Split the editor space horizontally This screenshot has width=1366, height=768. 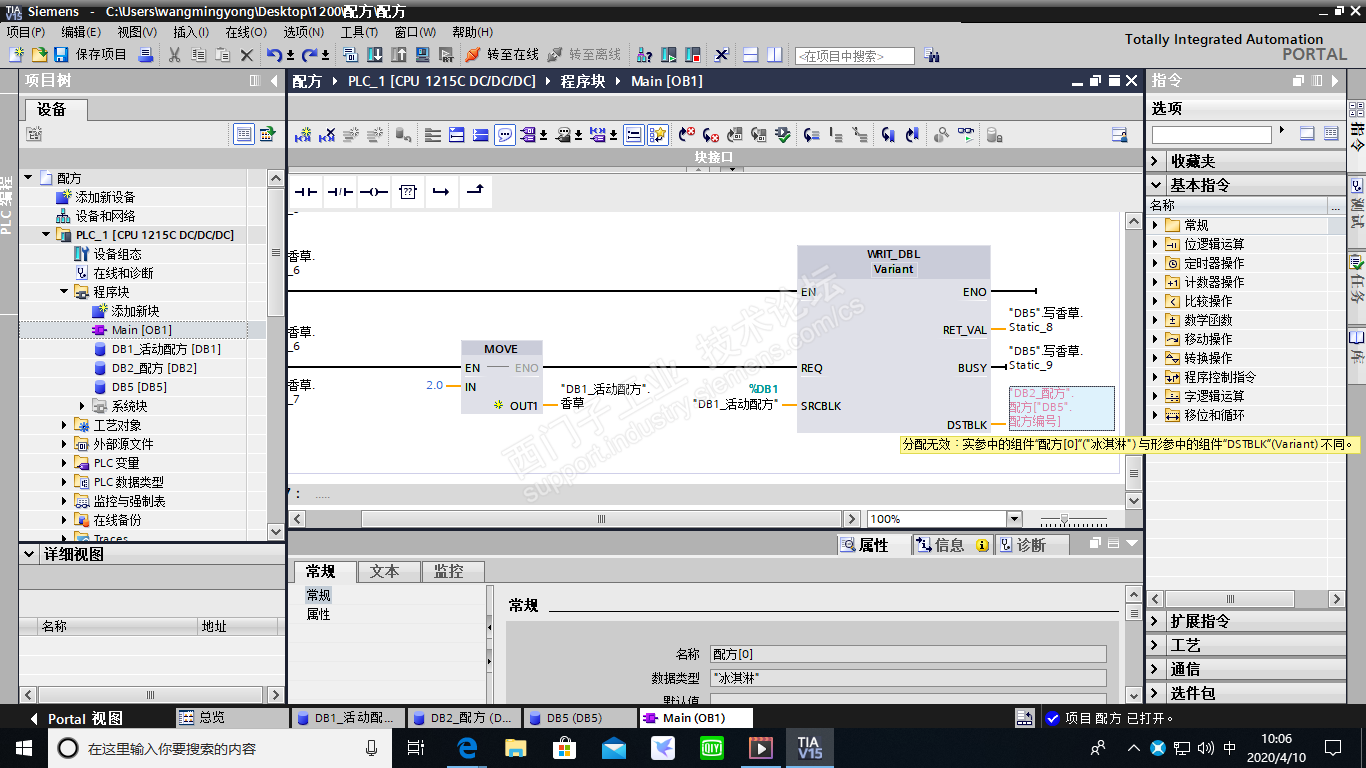[750, 54]
